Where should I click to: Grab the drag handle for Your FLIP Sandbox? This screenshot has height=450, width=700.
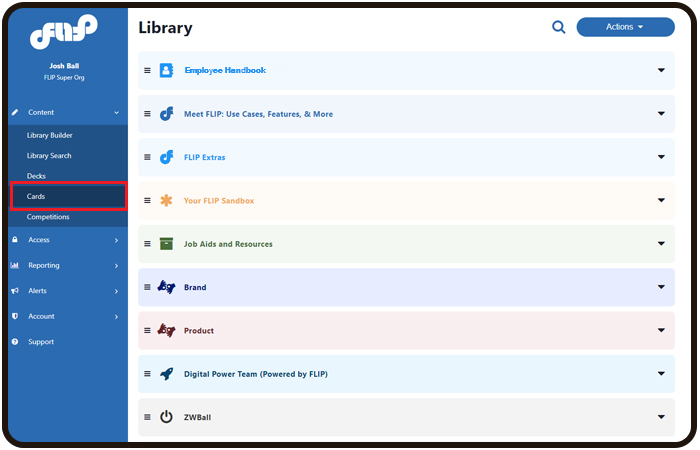(147, 200)
